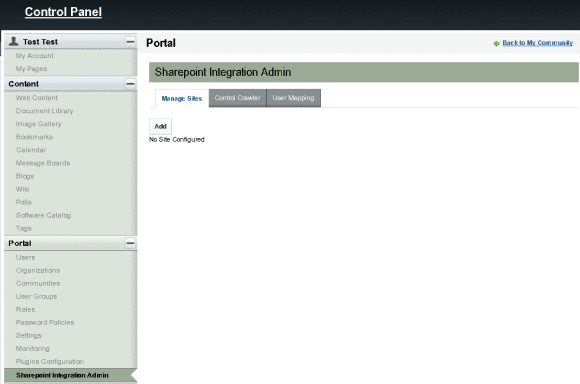Collapse the Test Test section
The image size is (580, 384).
point(130,41)
